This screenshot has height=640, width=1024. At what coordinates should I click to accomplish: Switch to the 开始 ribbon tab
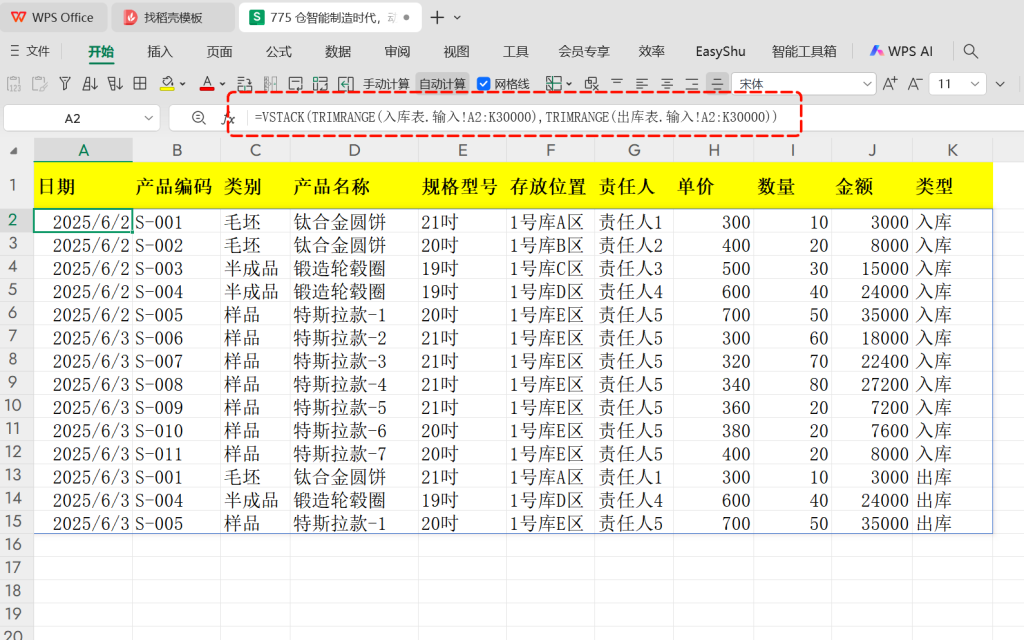pyautogui.click(x=101, y=52)
